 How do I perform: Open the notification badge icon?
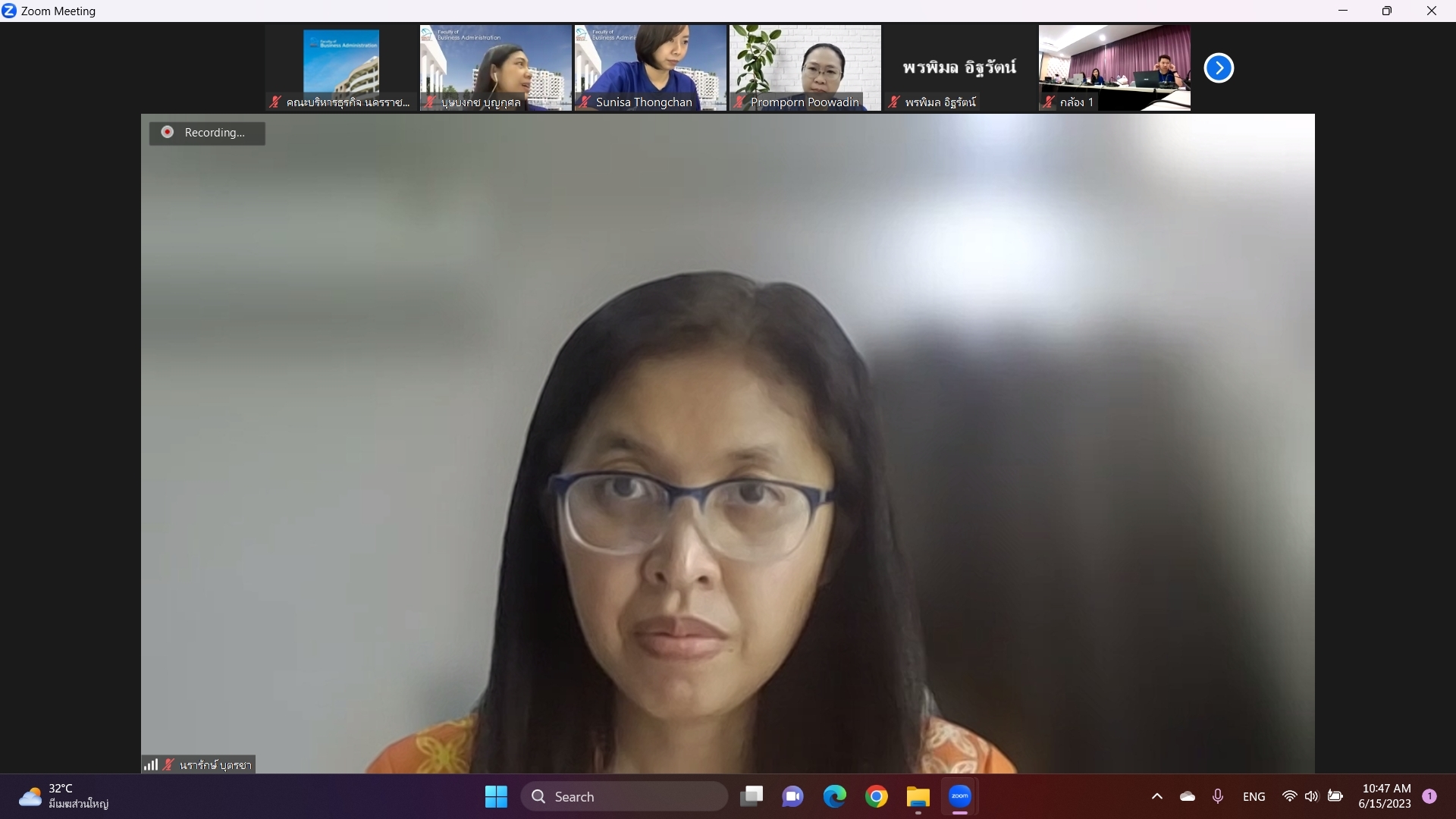(1429, 796)
